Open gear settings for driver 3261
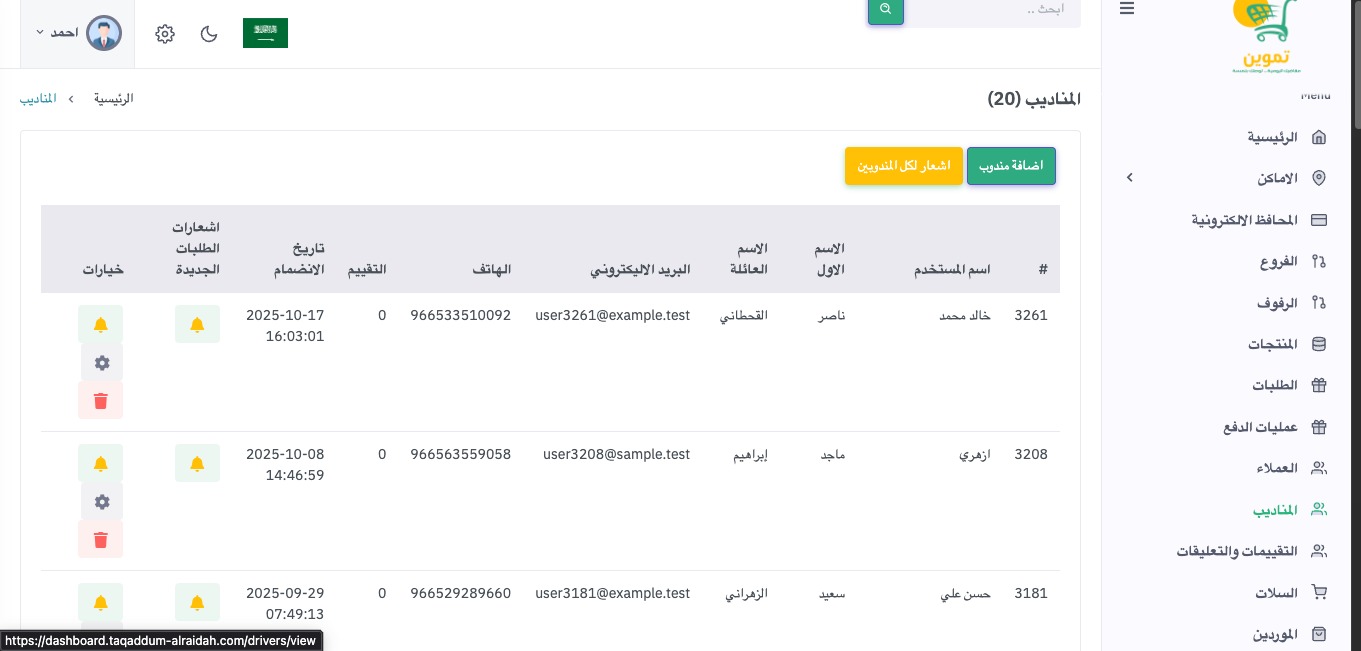Viewport: 1361px width, 651px height. [x=101, y=363]
